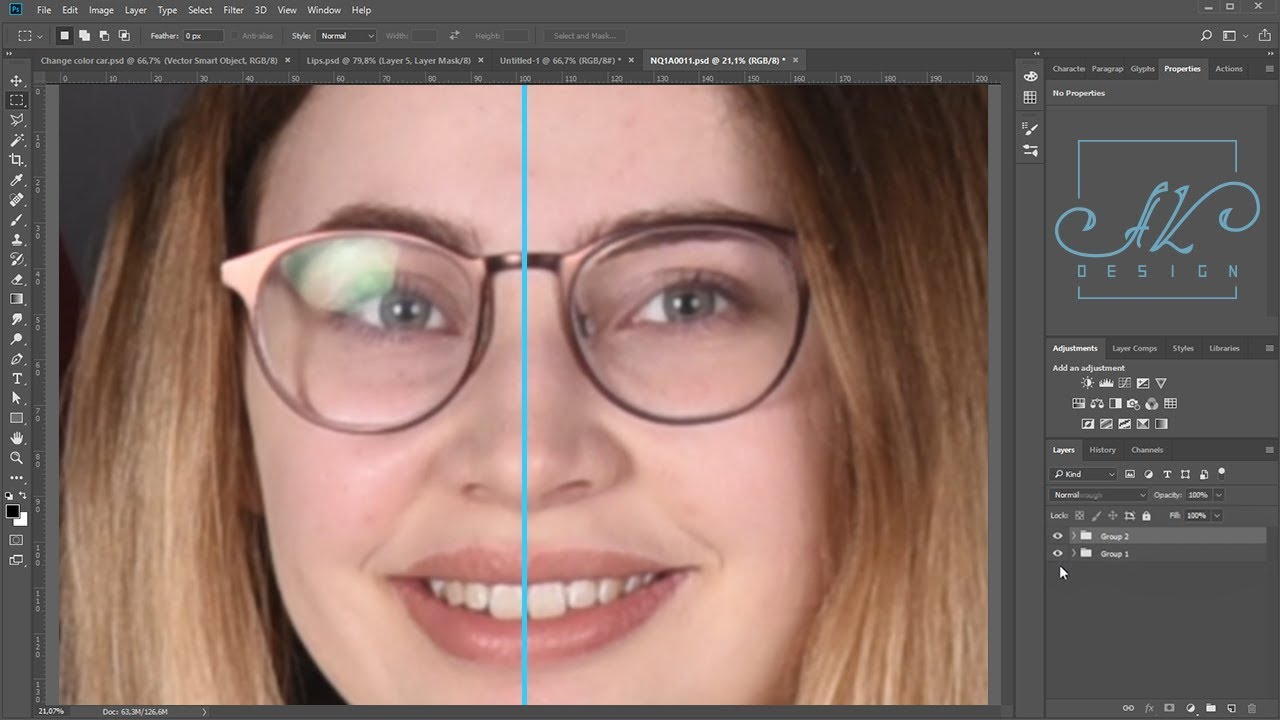Image resolution: width=1280 pixels, height=720 pixels.
Task: Select the Clone Stamp tool
Action: click(16, 239)
